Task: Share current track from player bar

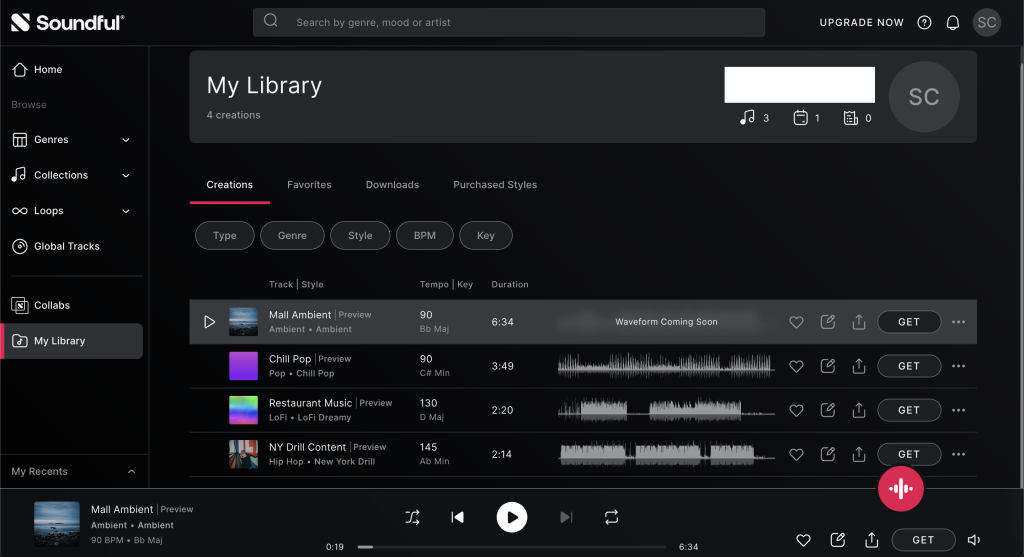Action: 871,539
